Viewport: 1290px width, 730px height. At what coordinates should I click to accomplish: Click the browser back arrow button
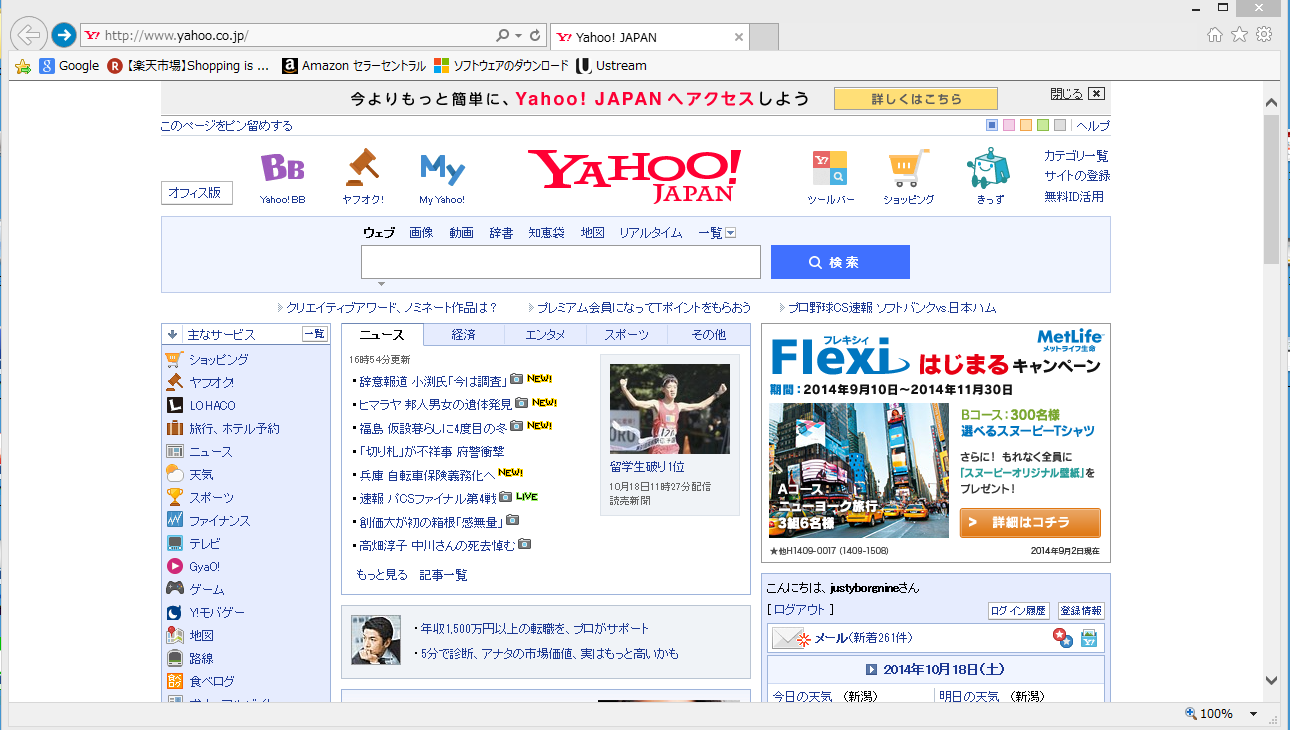point(29,35)
